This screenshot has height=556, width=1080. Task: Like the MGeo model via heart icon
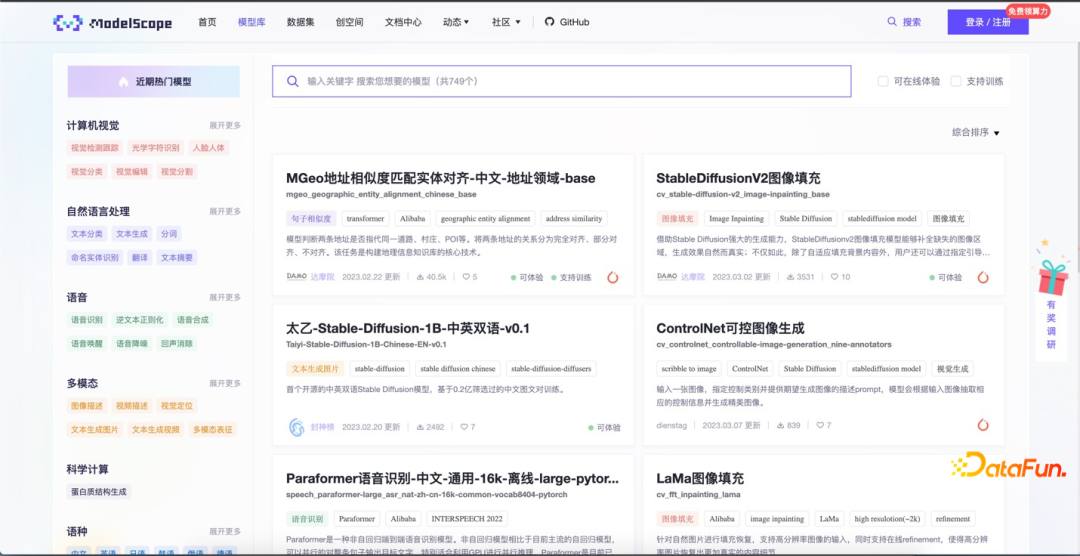coord(466,277)
